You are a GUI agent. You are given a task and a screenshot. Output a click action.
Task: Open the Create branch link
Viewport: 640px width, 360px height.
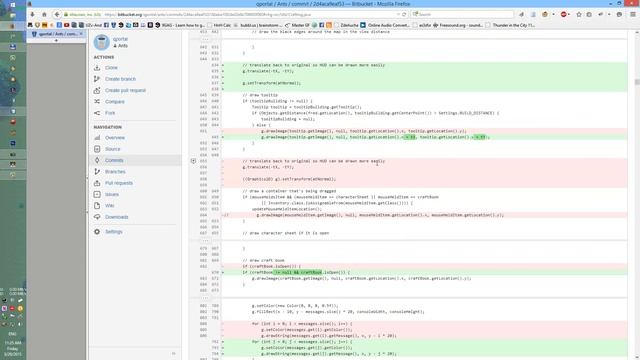(120, 79)
